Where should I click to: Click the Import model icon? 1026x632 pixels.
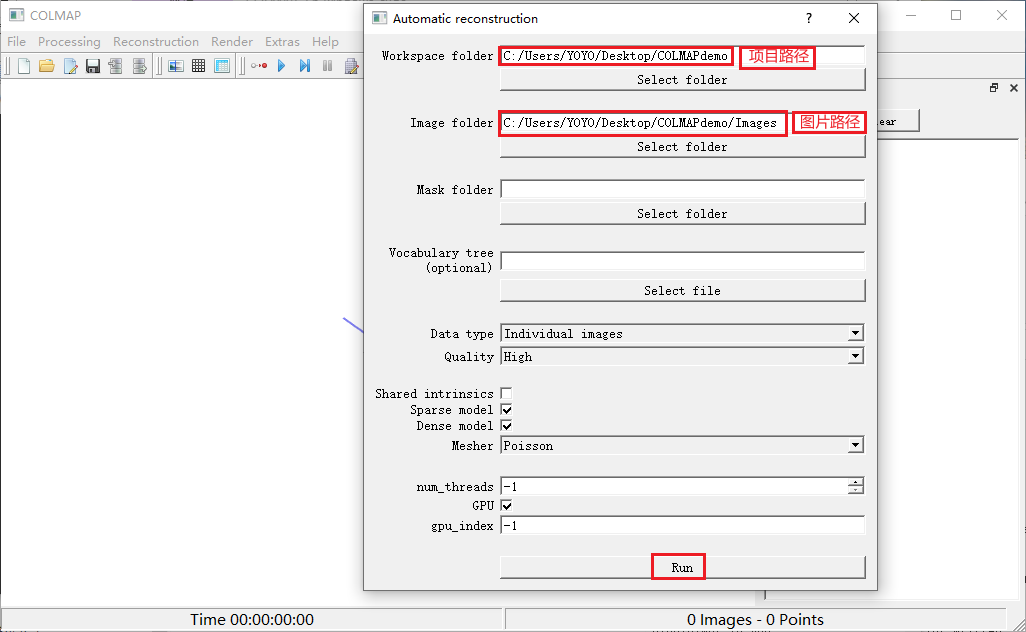(116, 65)
